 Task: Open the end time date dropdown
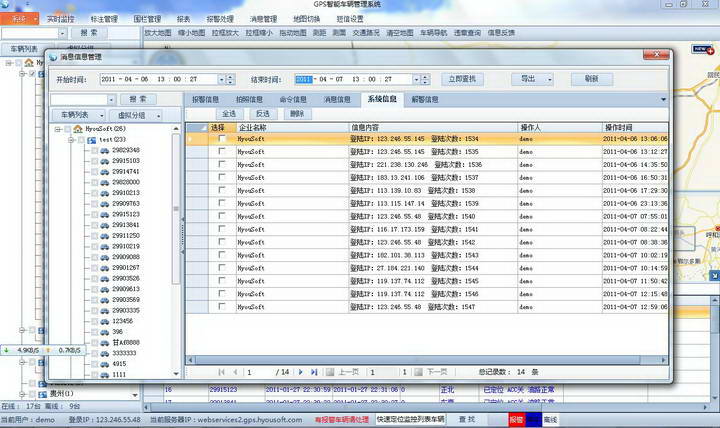(x=416, y=80)
